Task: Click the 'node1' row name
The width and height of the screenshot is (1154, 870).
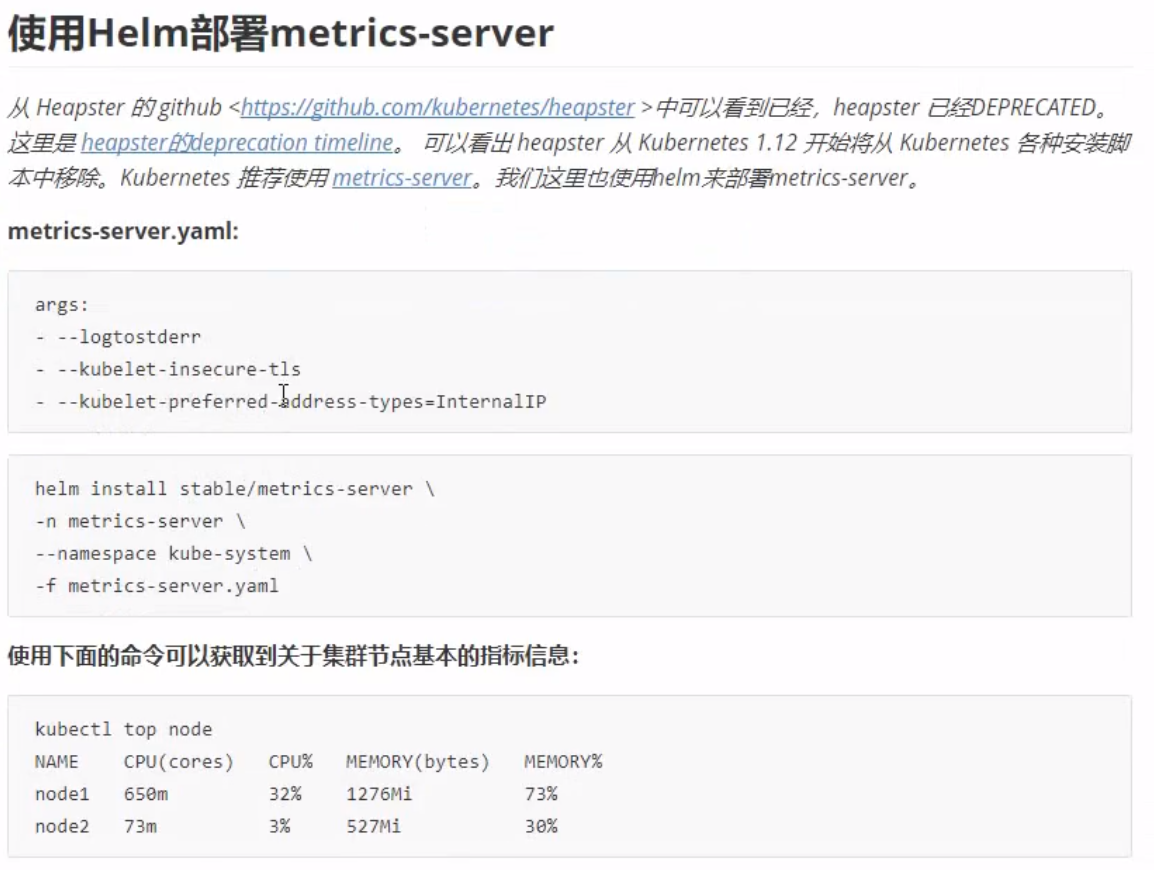Action: (x=62, y=794)
